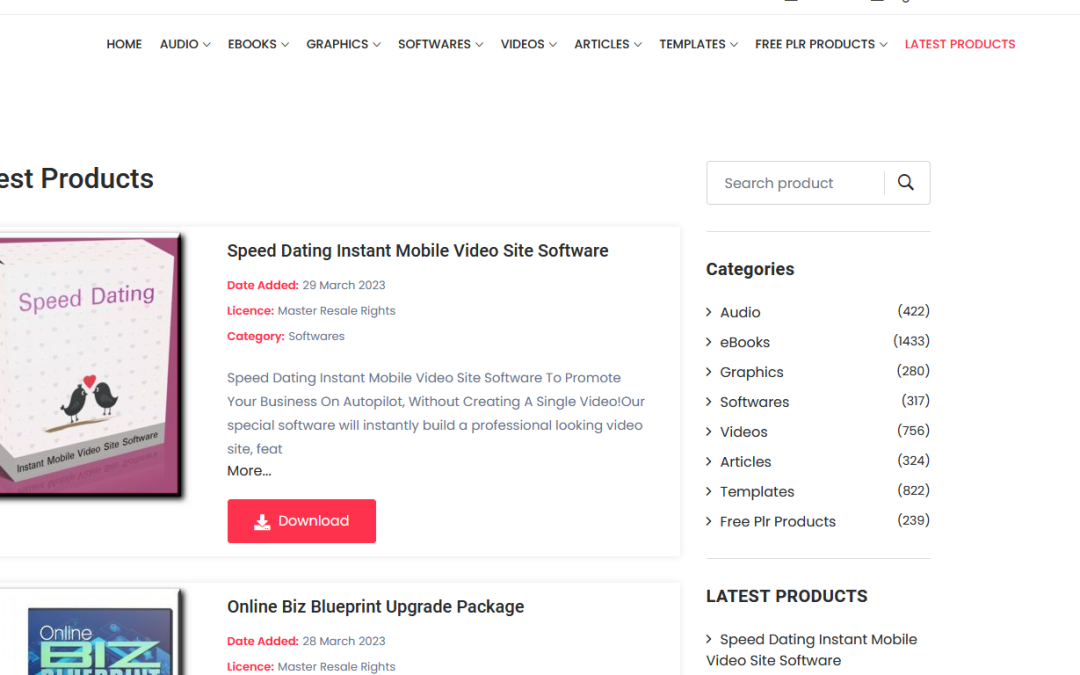Browse the Free Plr Products category
1080x675 pixels.
click(x=778, y=521)
